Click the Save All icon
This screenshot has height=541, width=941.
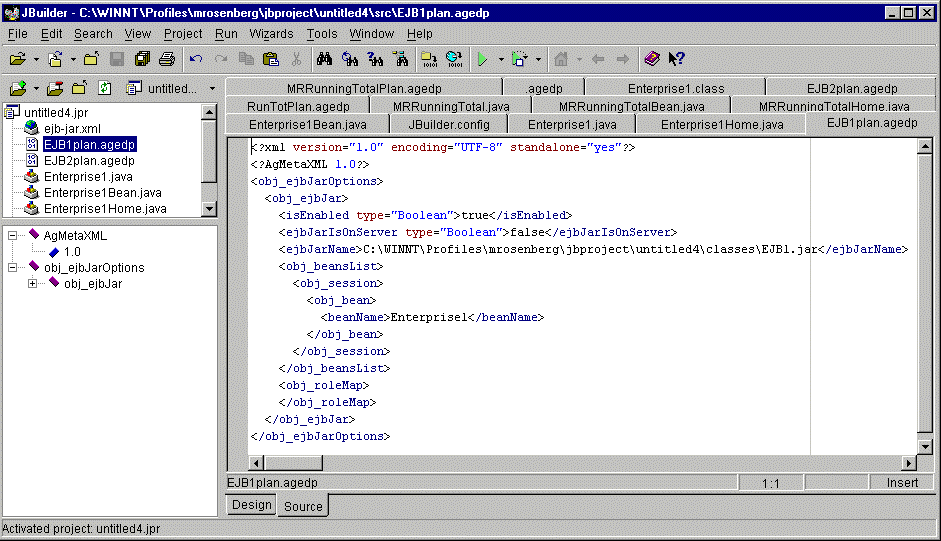[142, 59]
